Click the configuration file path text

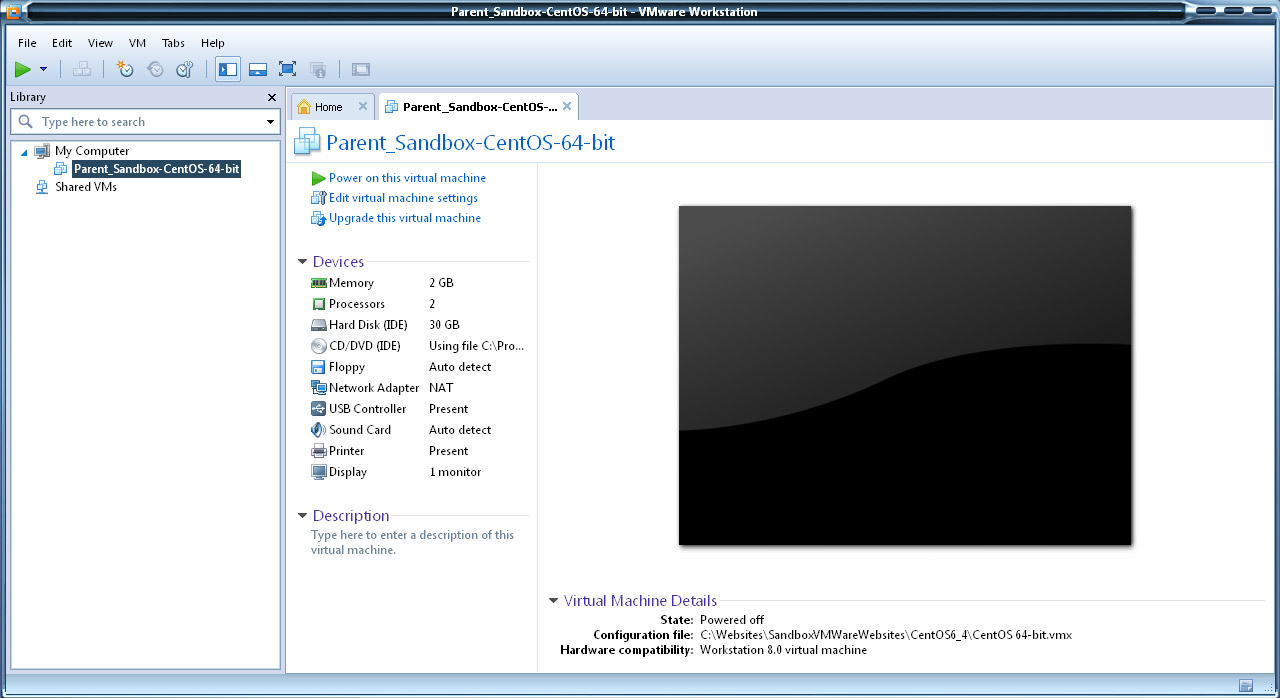(886, 635)
